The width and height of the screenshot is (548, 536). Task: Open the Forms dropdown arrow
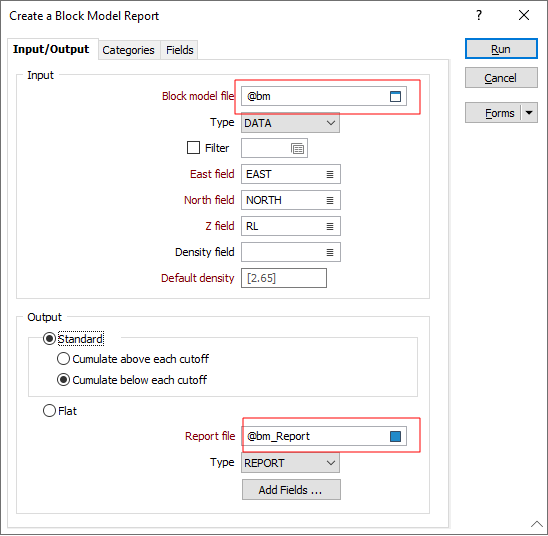[529, 113]
